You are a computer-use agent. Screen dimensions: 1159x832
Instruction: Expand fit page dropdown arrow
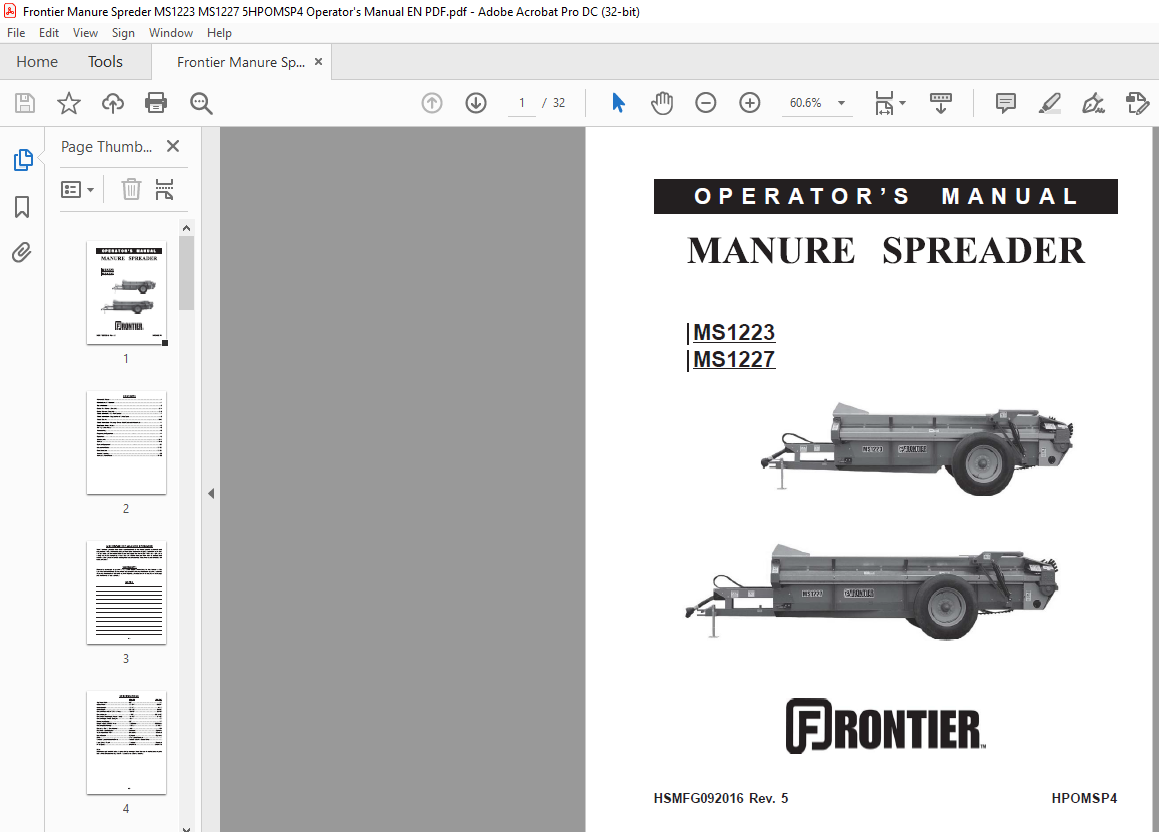(x=903, y=103)
